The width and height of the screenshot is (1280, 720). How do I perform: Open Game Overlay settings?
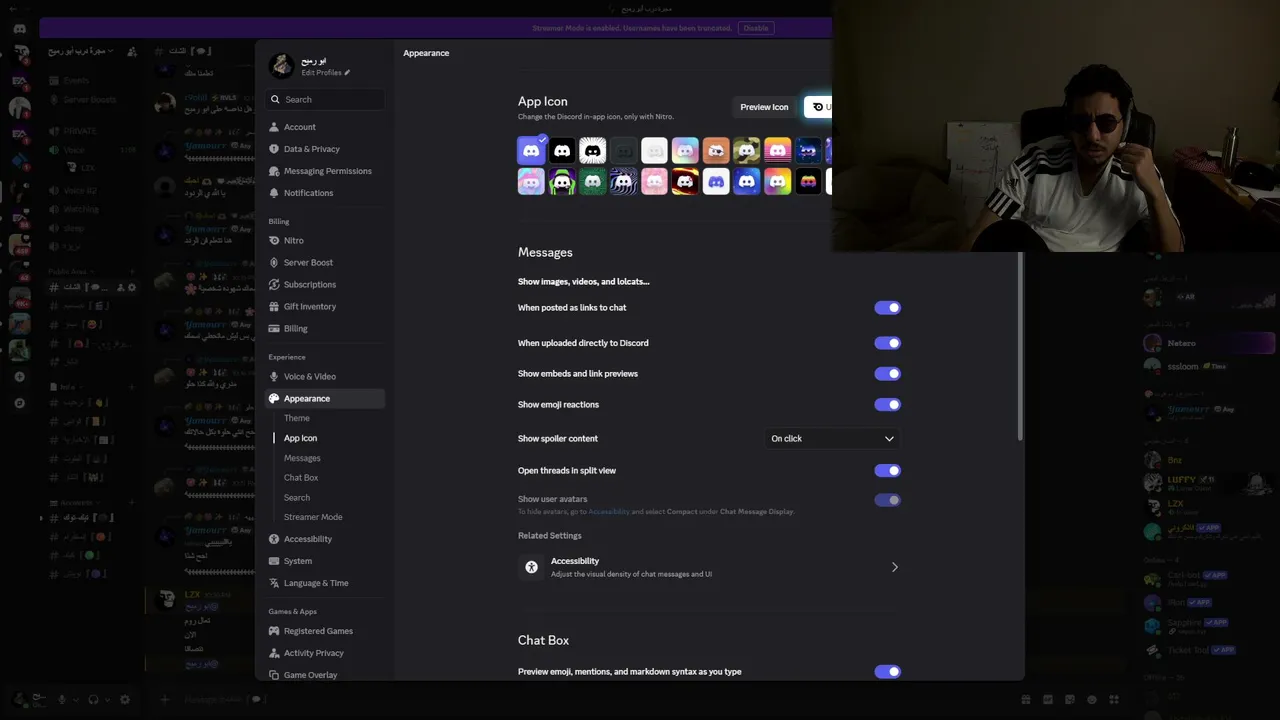point(325,675)
